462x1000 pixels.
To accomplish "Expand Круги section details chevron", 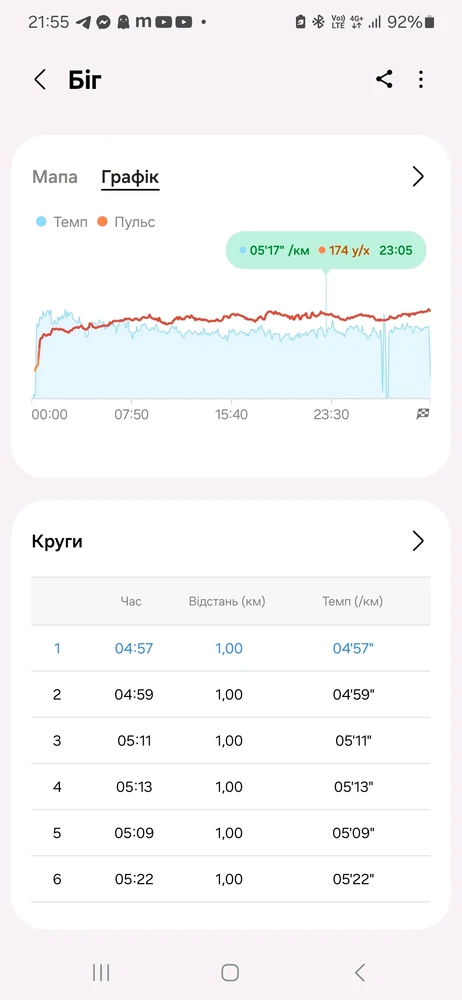I will click(418, 541).
